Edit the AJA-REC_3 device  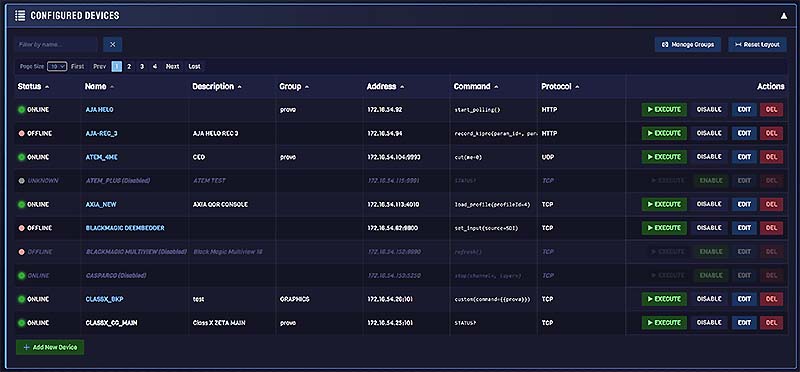pos(744,133)
